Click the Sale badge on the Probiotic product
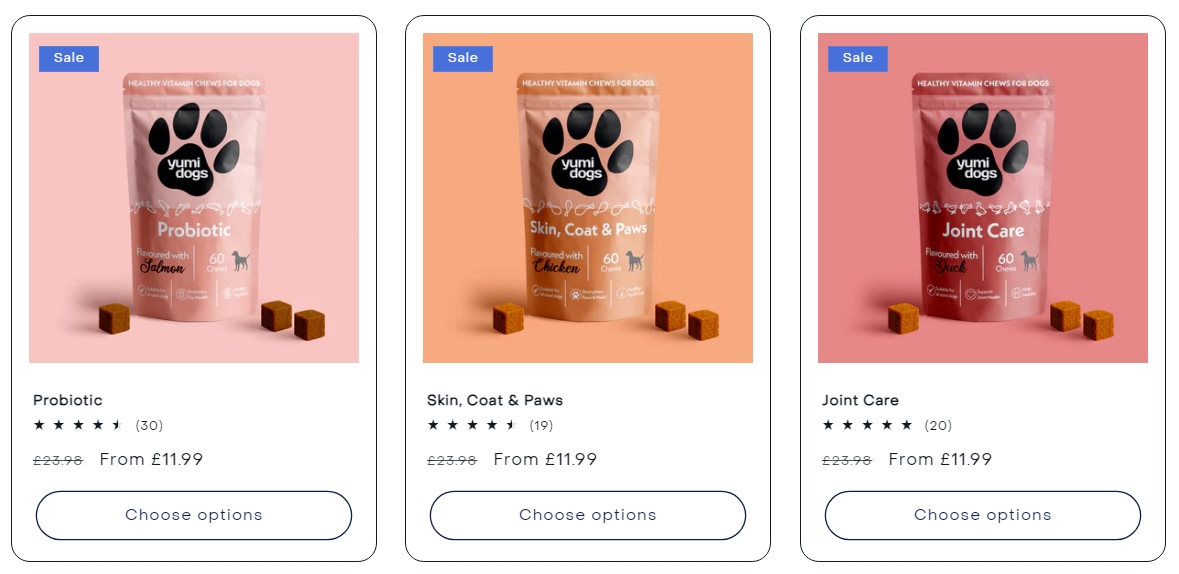Screen dimensions: 1179x574 click(x=68, y=59)
